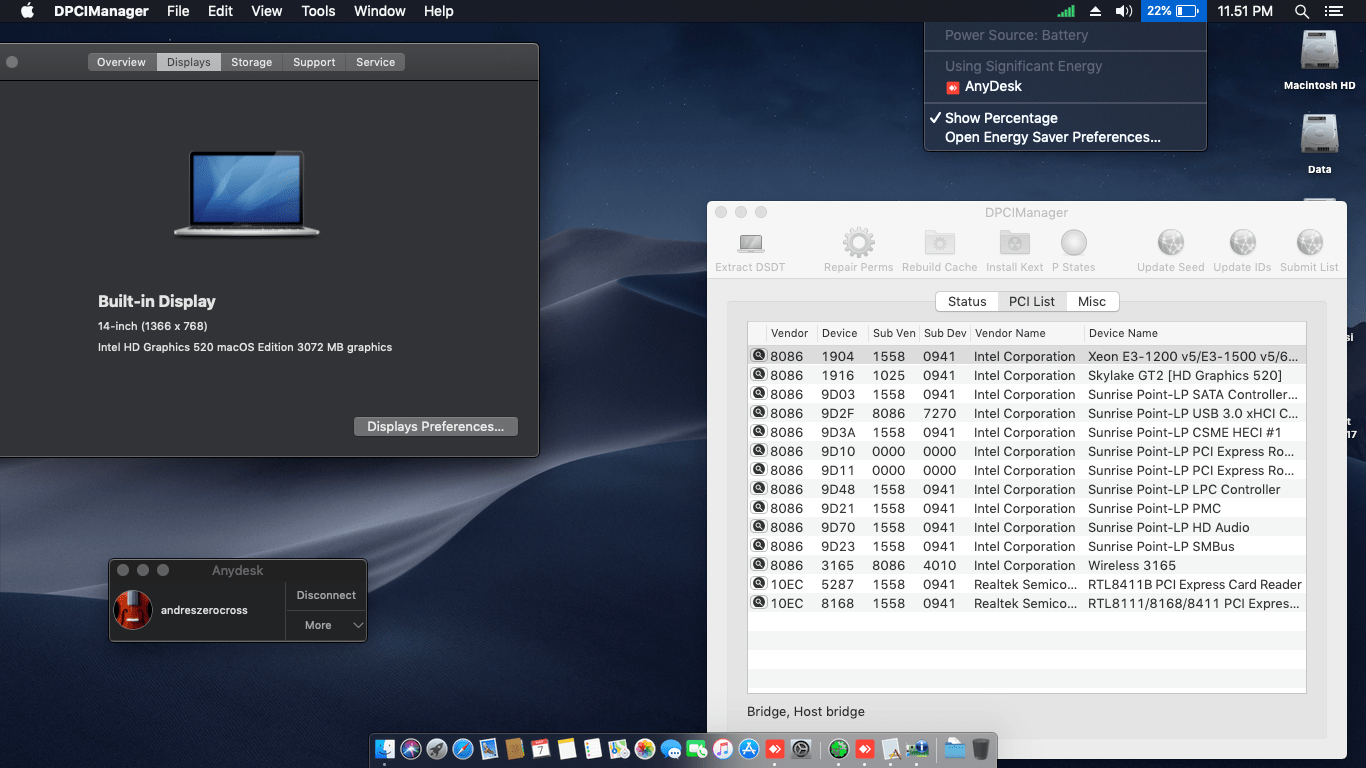Click magnifier icon in Sunrise Point-LP HD Audio row
The image size is (1366, 768).
tap(759, 527)
